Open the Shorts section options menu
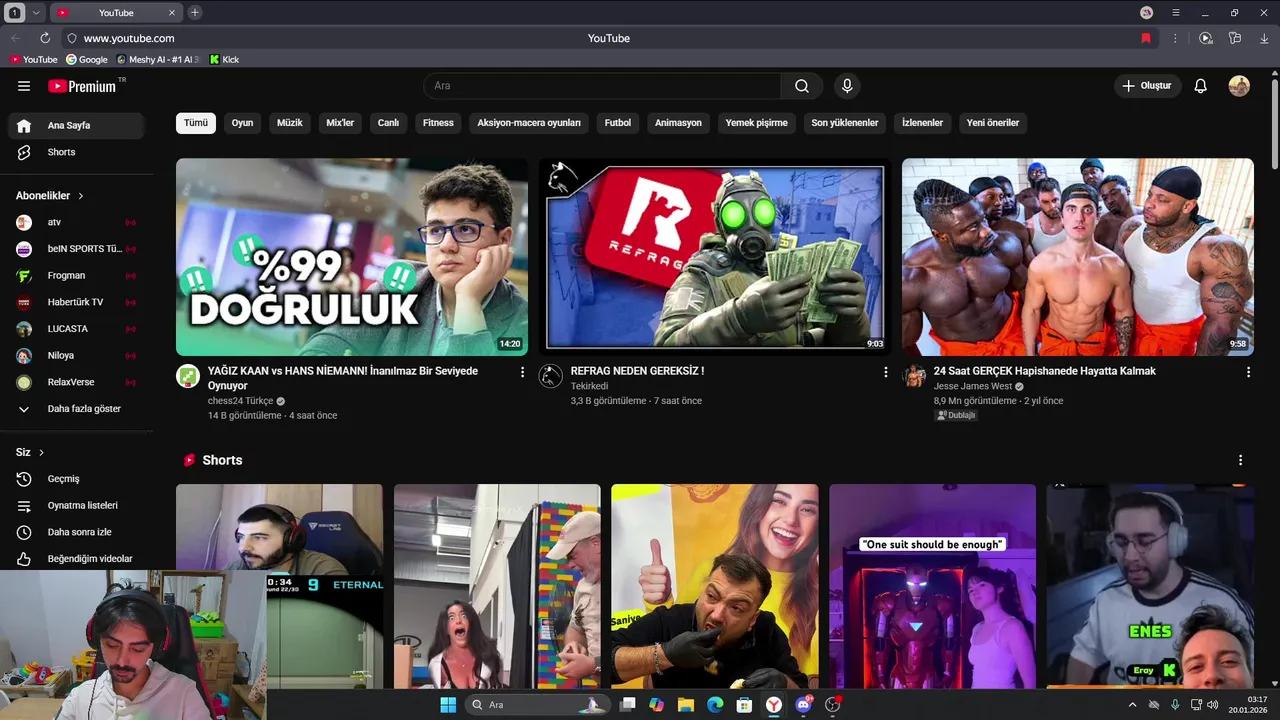This screenshot has width=1280, height=720. (1240, 460)
